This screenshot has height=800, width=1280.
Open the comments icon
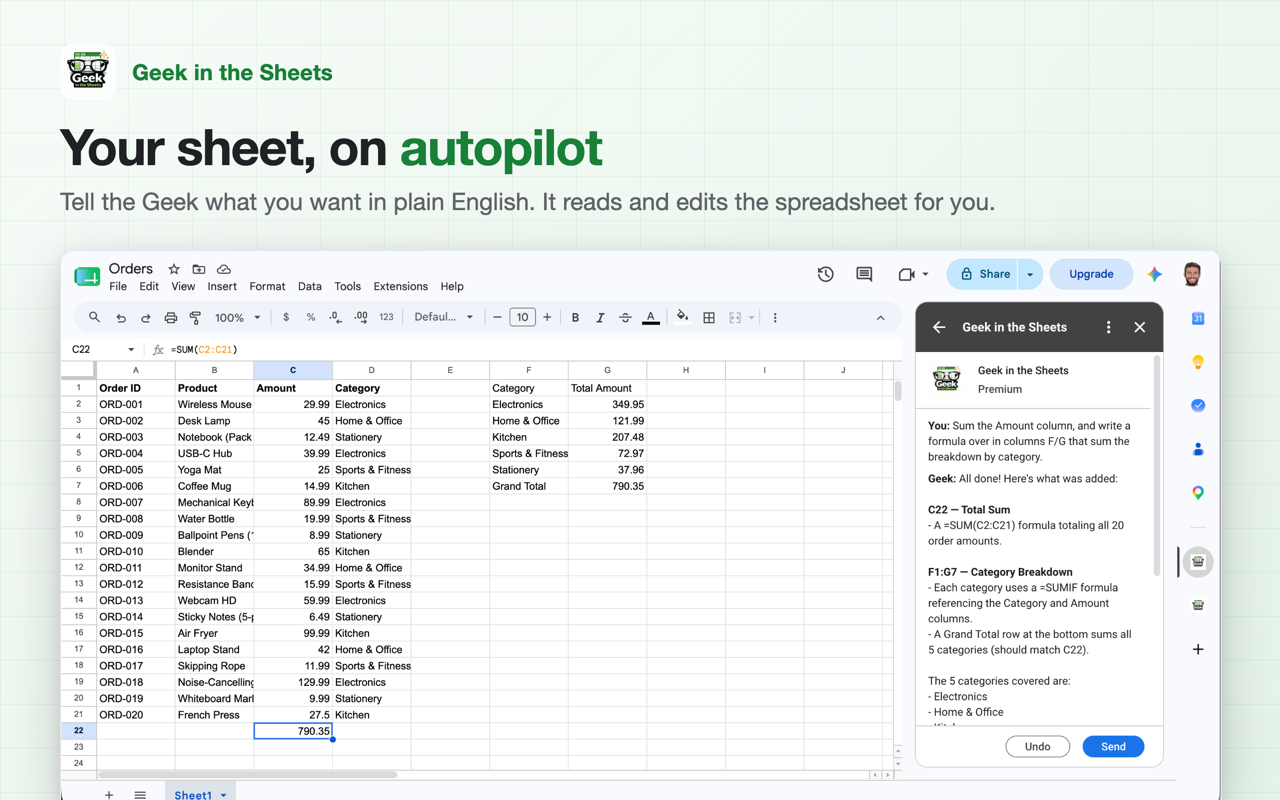click(x=864, y=274)
